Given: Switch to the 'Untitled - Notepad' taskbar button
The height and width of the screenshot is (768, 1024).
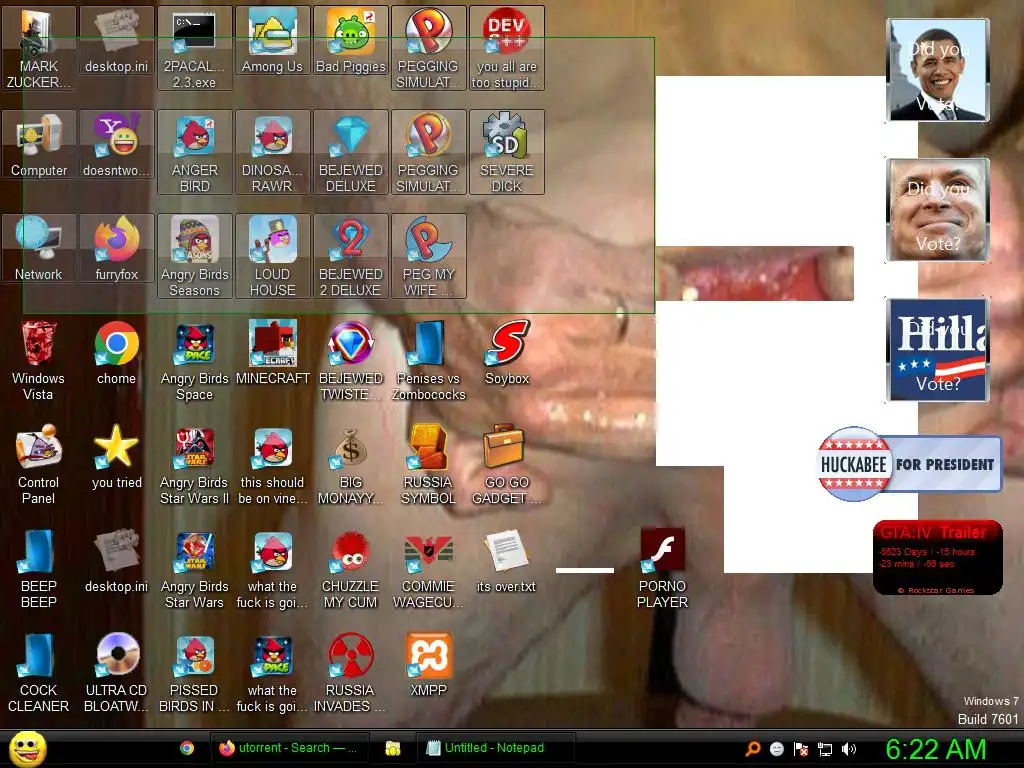Looking at the screenshot, I should tap(496, 748).
